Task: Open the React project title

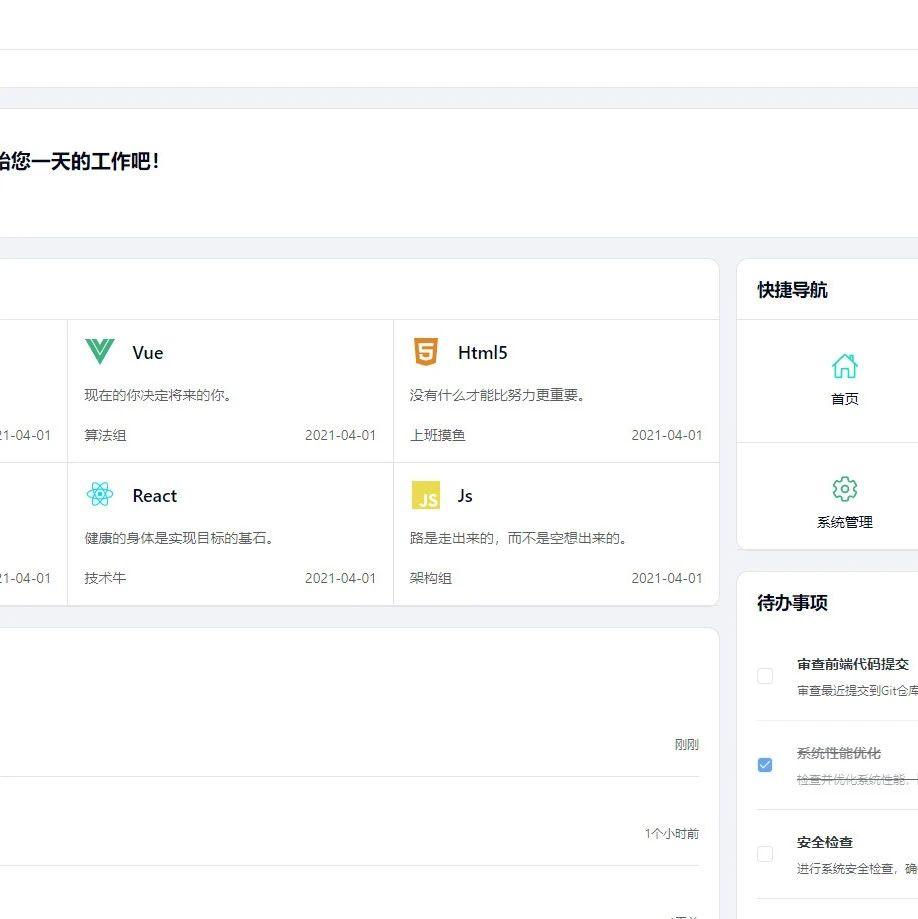Action: pos(154,495)
